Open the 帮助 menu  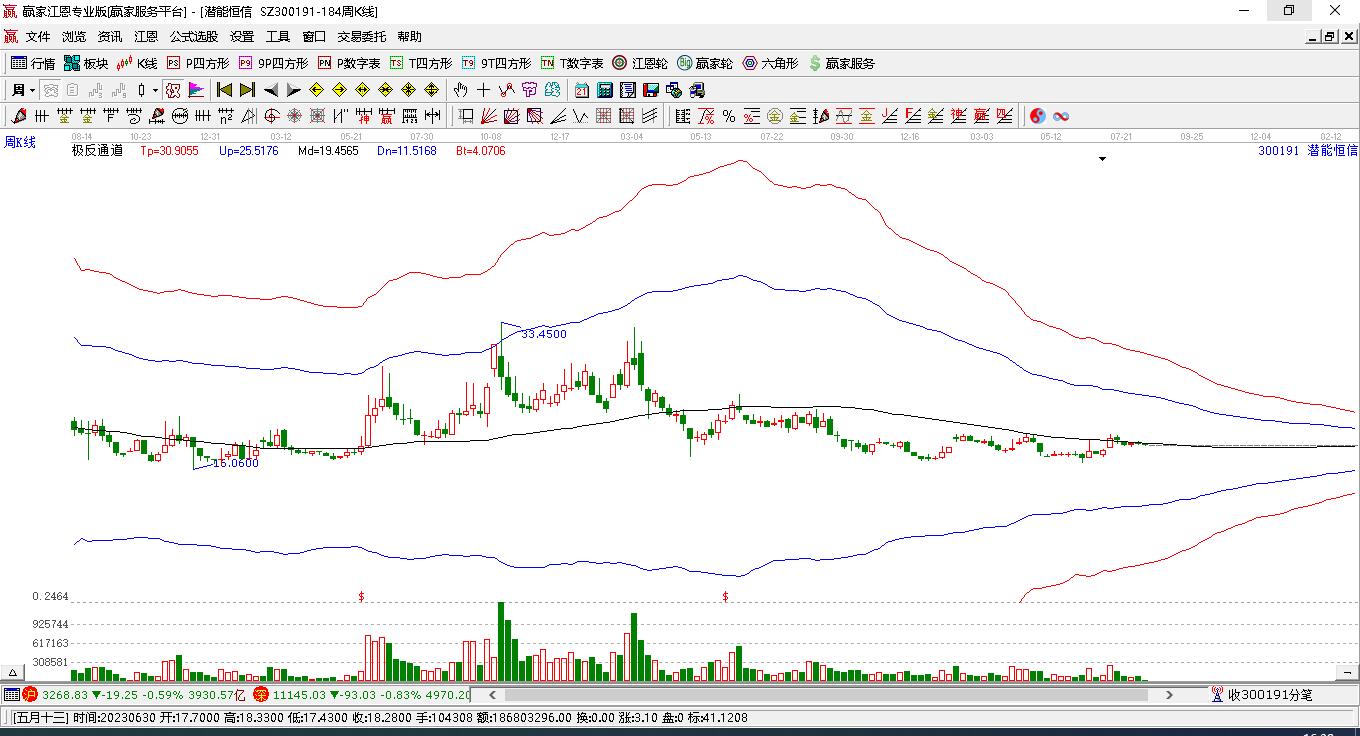pos(410,37)
